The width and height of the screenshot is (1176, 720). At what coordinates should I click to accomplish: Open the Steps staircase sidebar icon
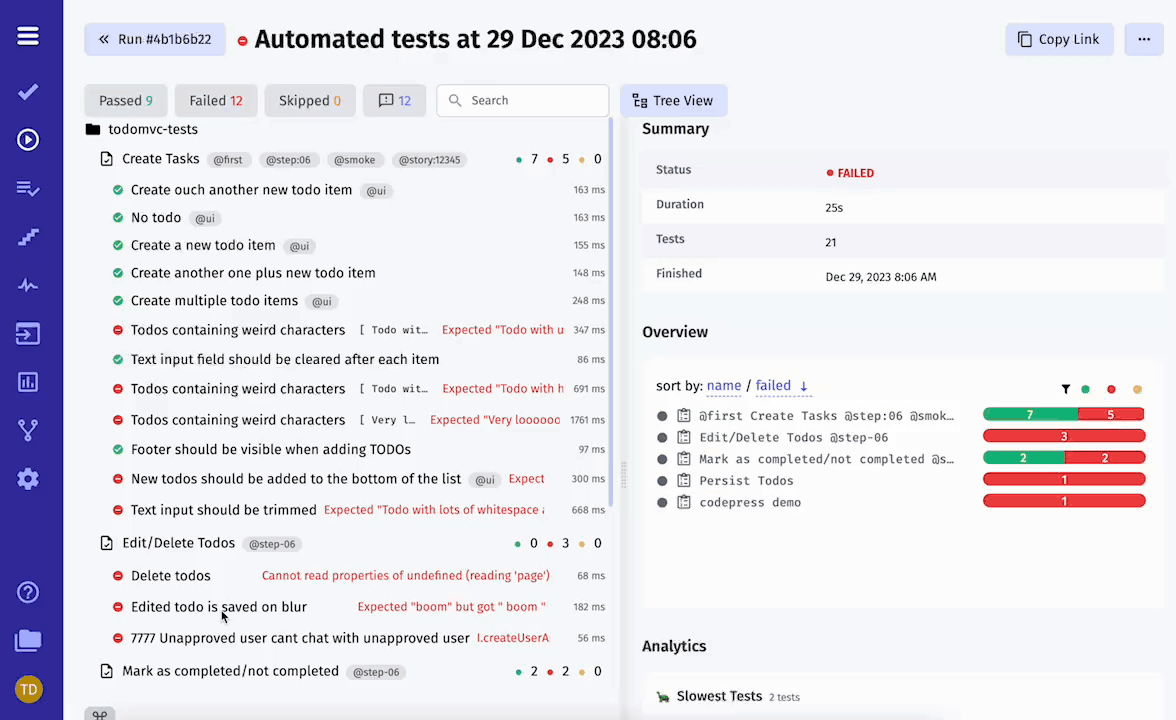click(28, 237)
